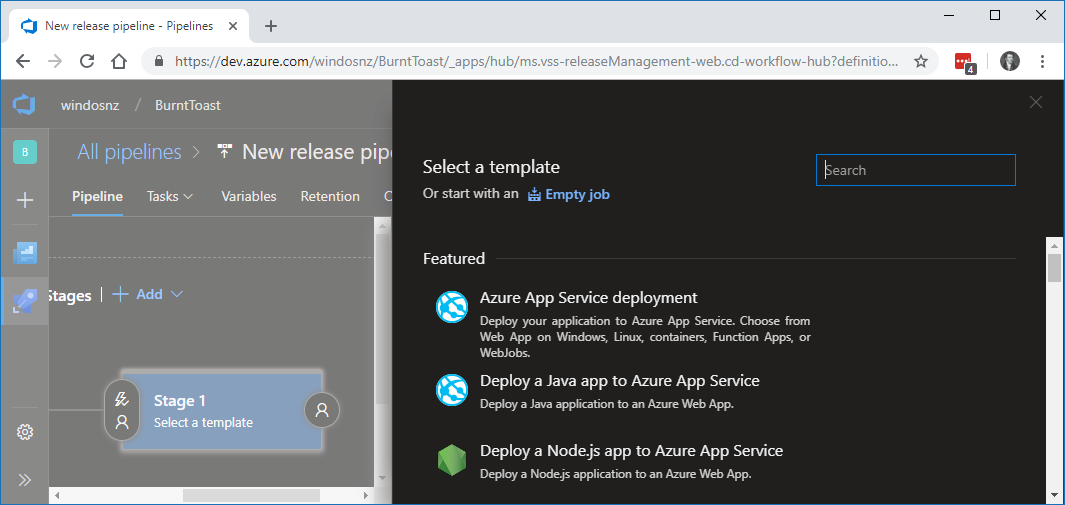
Task: Click the Node.js hexagon template icon
Action: coord(452,460)
